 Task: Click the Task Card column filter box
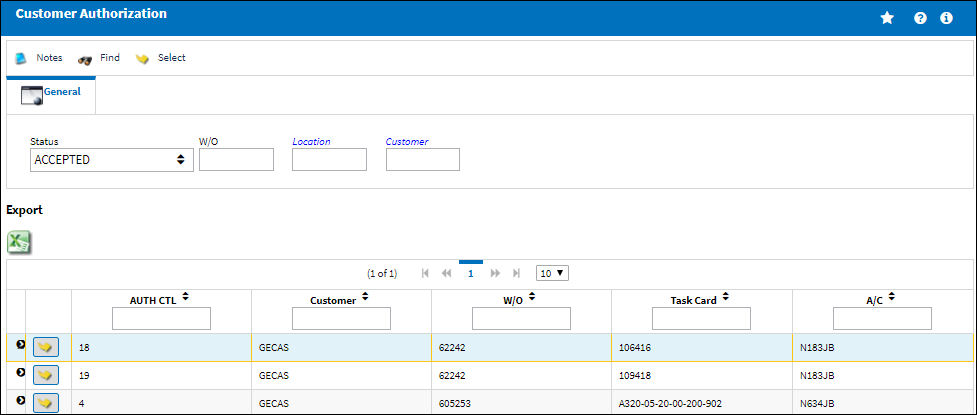702,318
